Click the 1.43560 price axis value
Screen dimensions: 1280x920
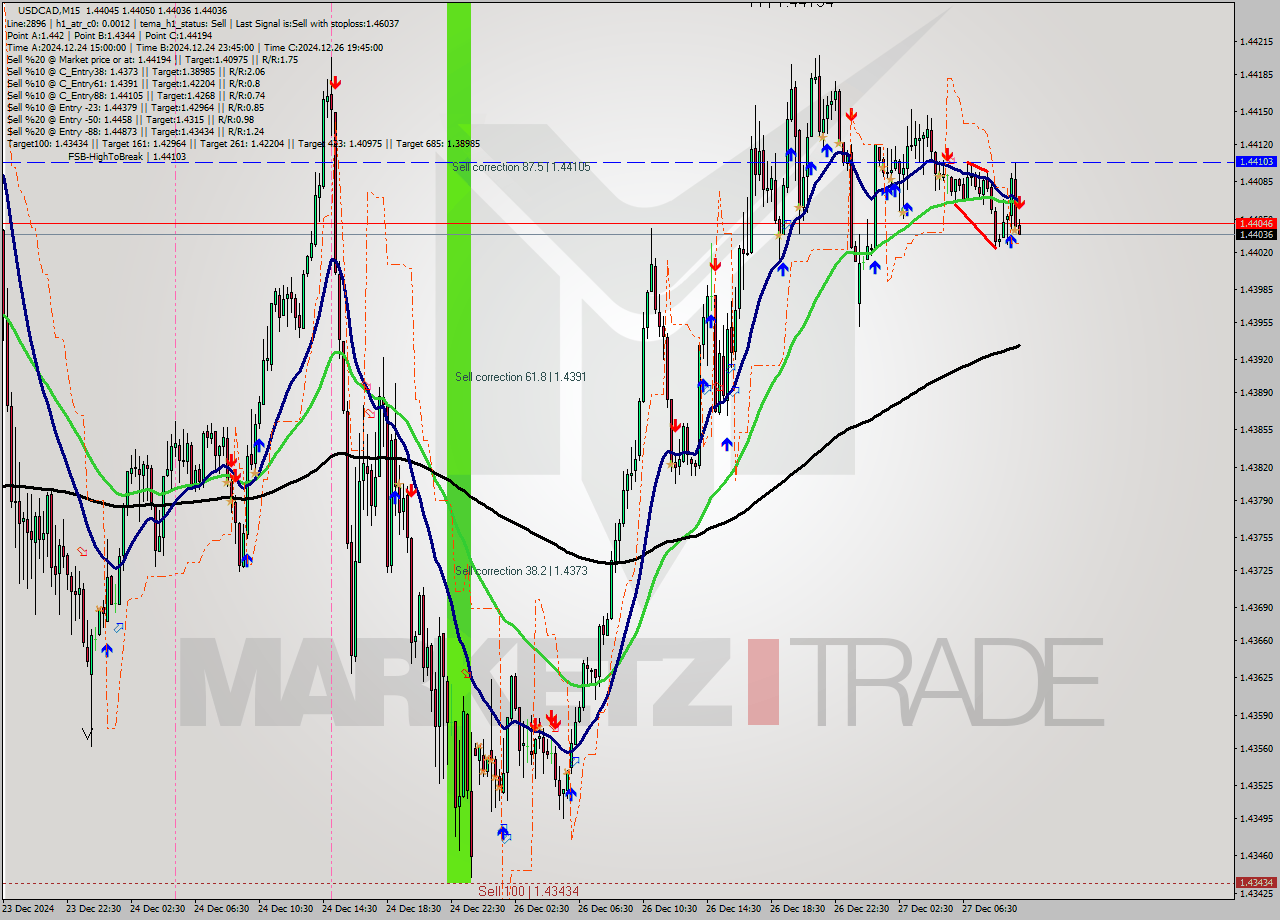coord(1255,748)
